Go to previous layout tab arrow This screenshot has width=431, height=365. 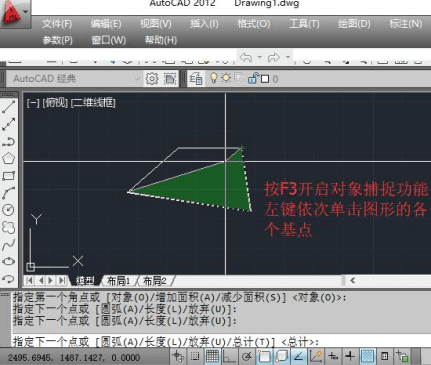[41, 280]
